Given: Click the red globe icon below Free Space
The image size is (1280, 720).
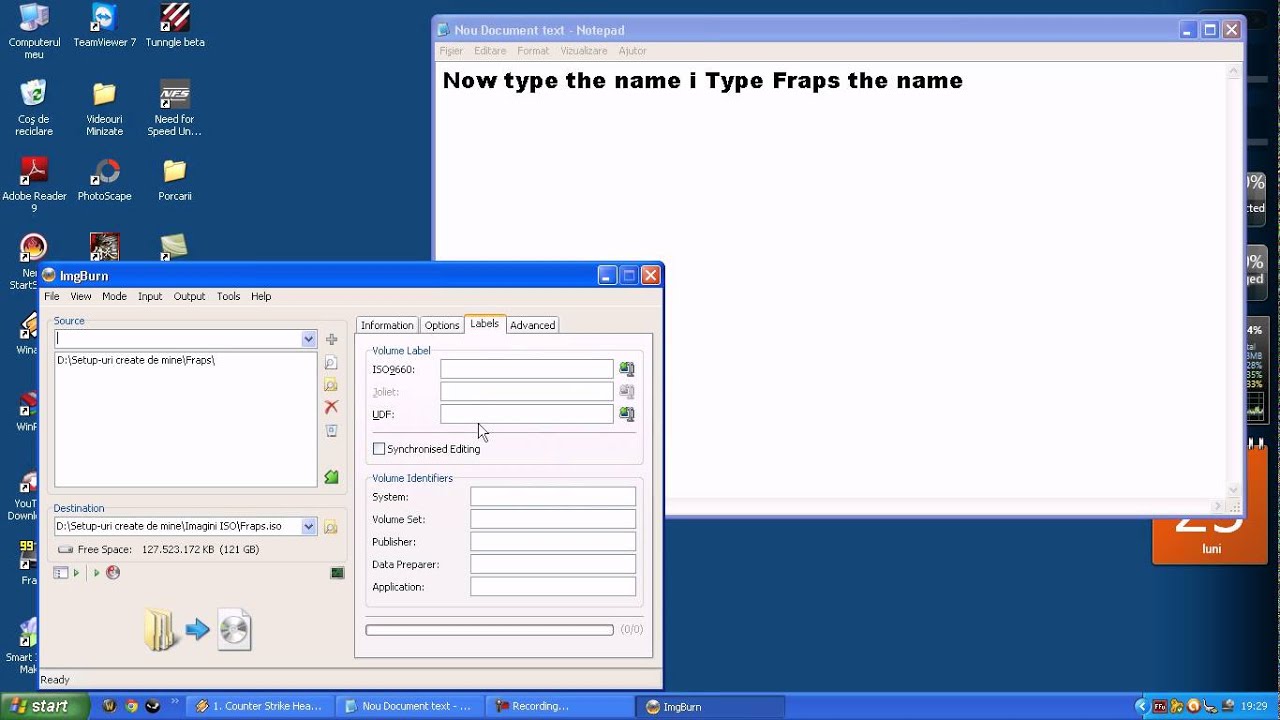Looking at the screenshot, I should coord(113,573).
